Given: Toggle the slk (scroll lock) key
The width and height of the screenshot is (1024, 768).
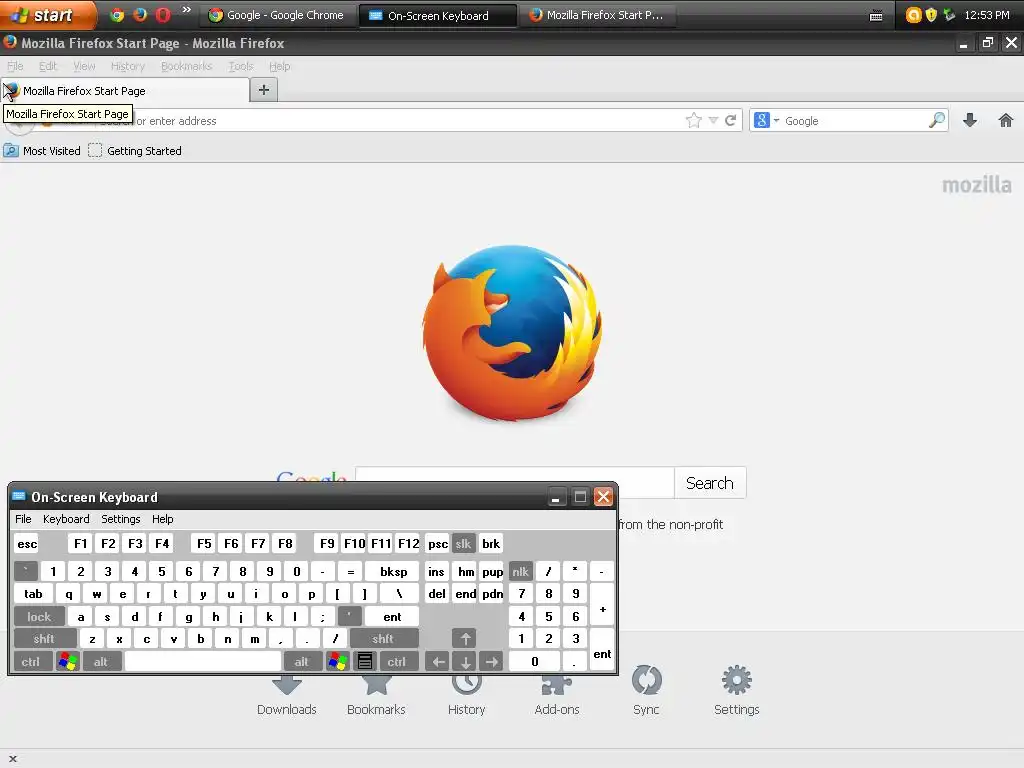Looking at the screenshot, I should pos(463,543).
